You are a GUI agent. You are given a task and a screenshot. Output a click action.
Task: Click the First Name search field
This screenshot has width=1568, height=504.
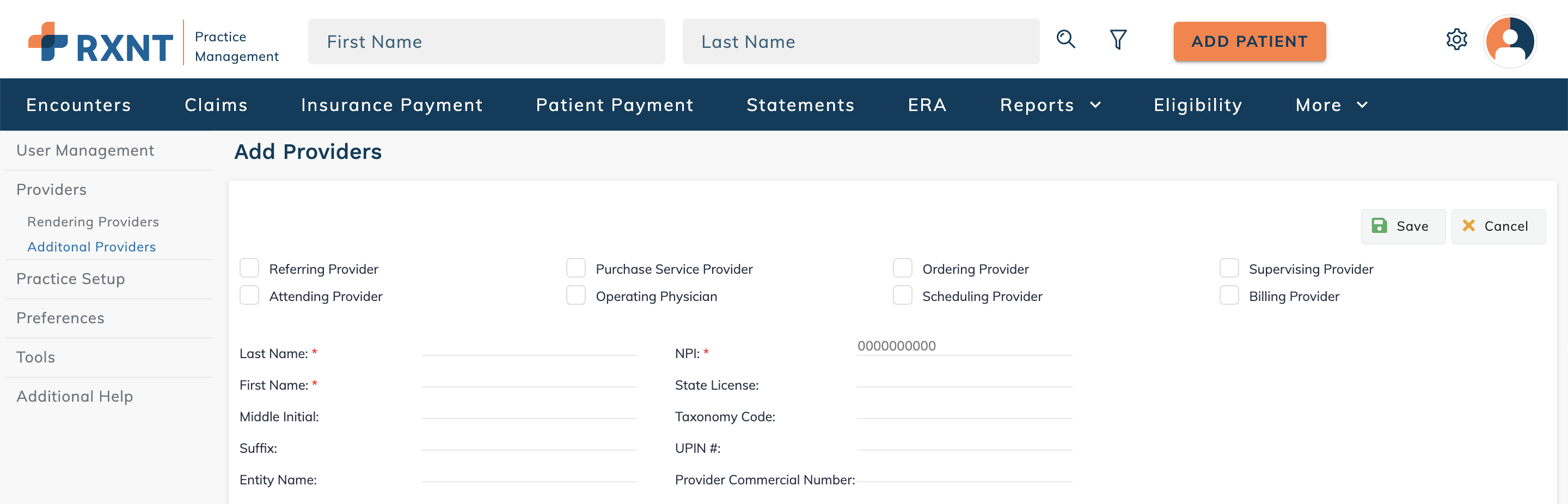(x=486, y=41)
